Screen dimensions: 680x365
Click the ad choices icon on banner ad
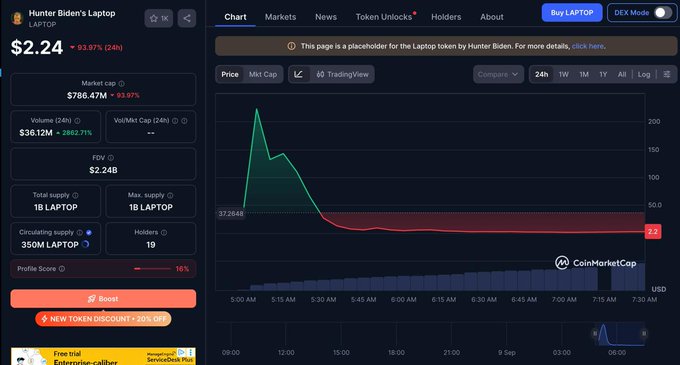pos(182,353)
